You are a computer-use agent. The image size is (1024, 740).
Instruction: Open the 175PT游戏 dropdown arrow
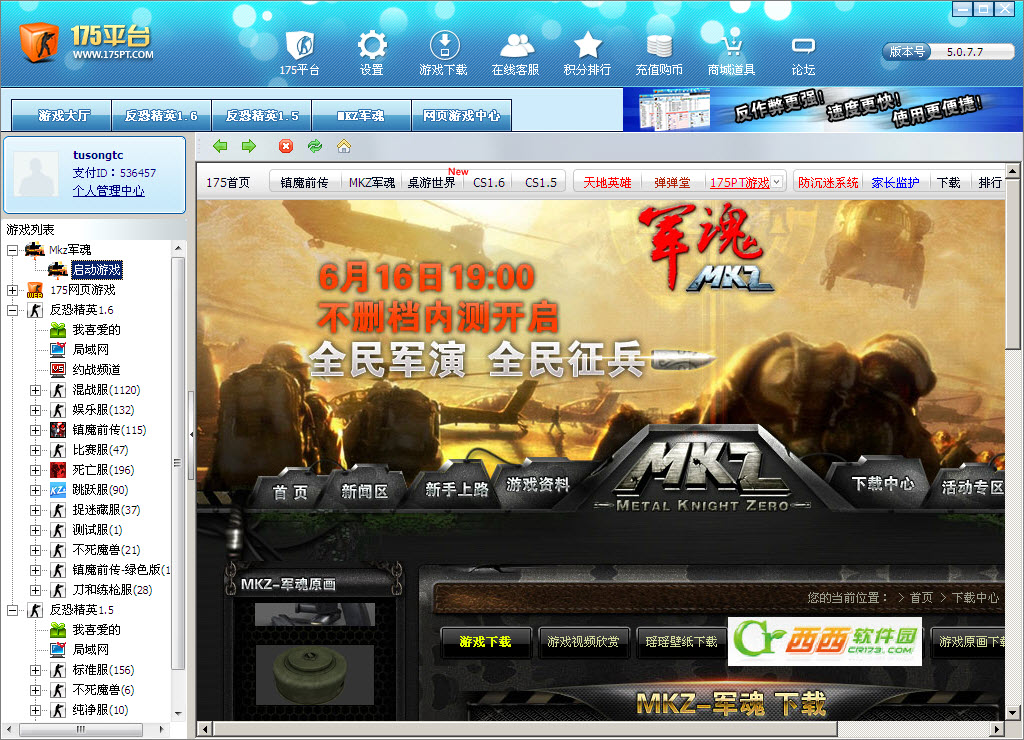(776, 182)
